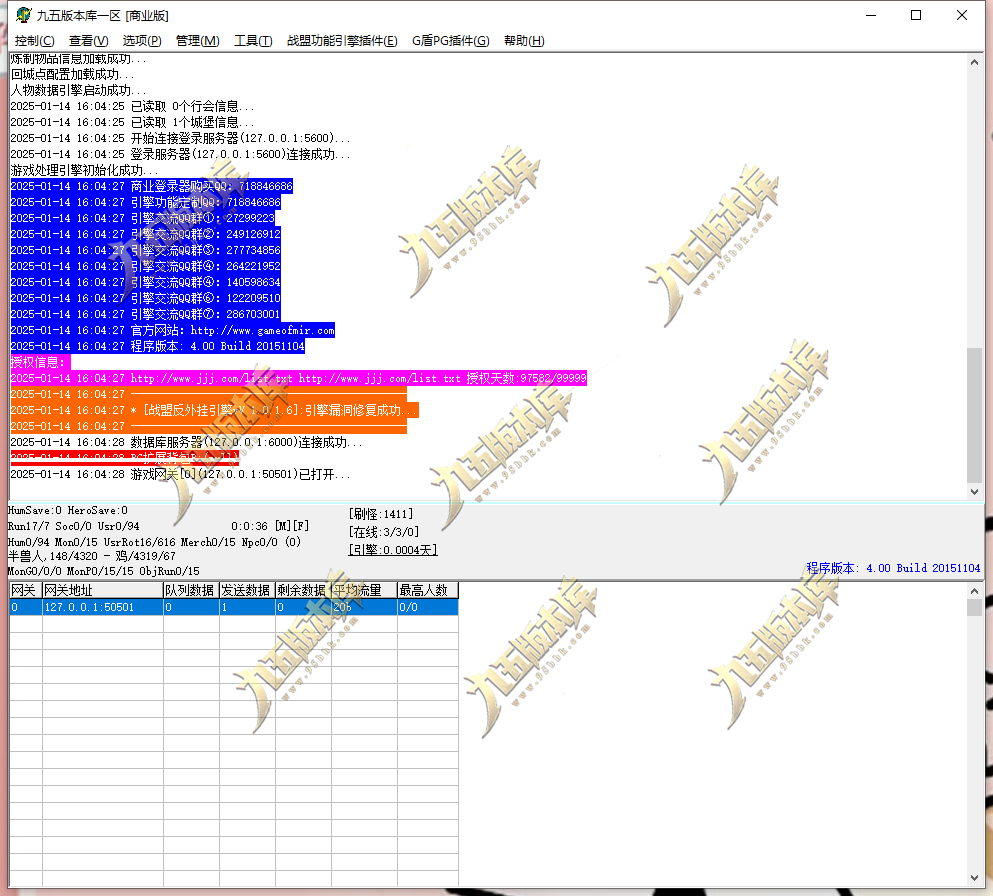Open the 帮助(H) menu
993x896 pixels.
click(524, 41)
